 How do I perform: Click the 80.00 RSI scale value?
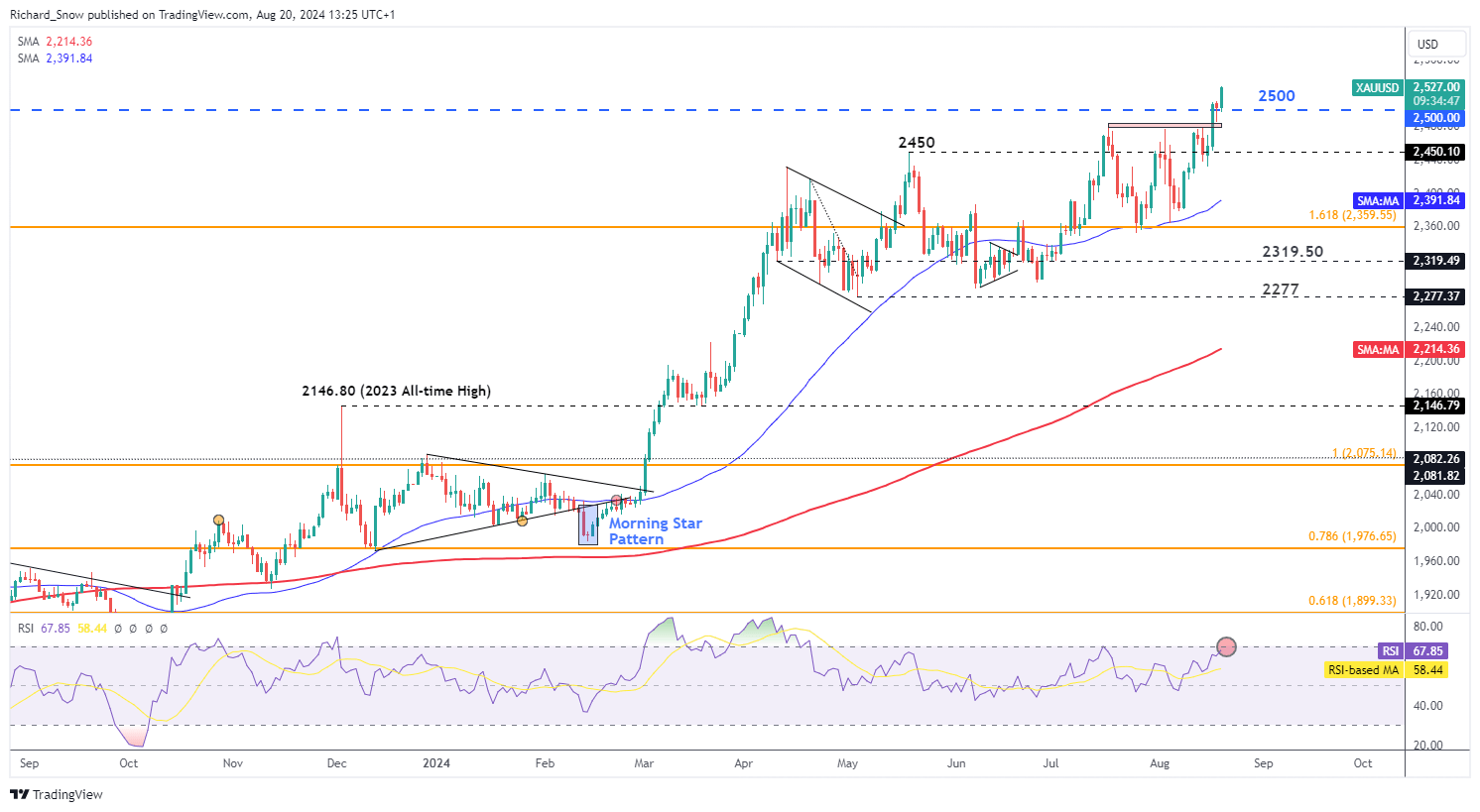[1427, 627]
